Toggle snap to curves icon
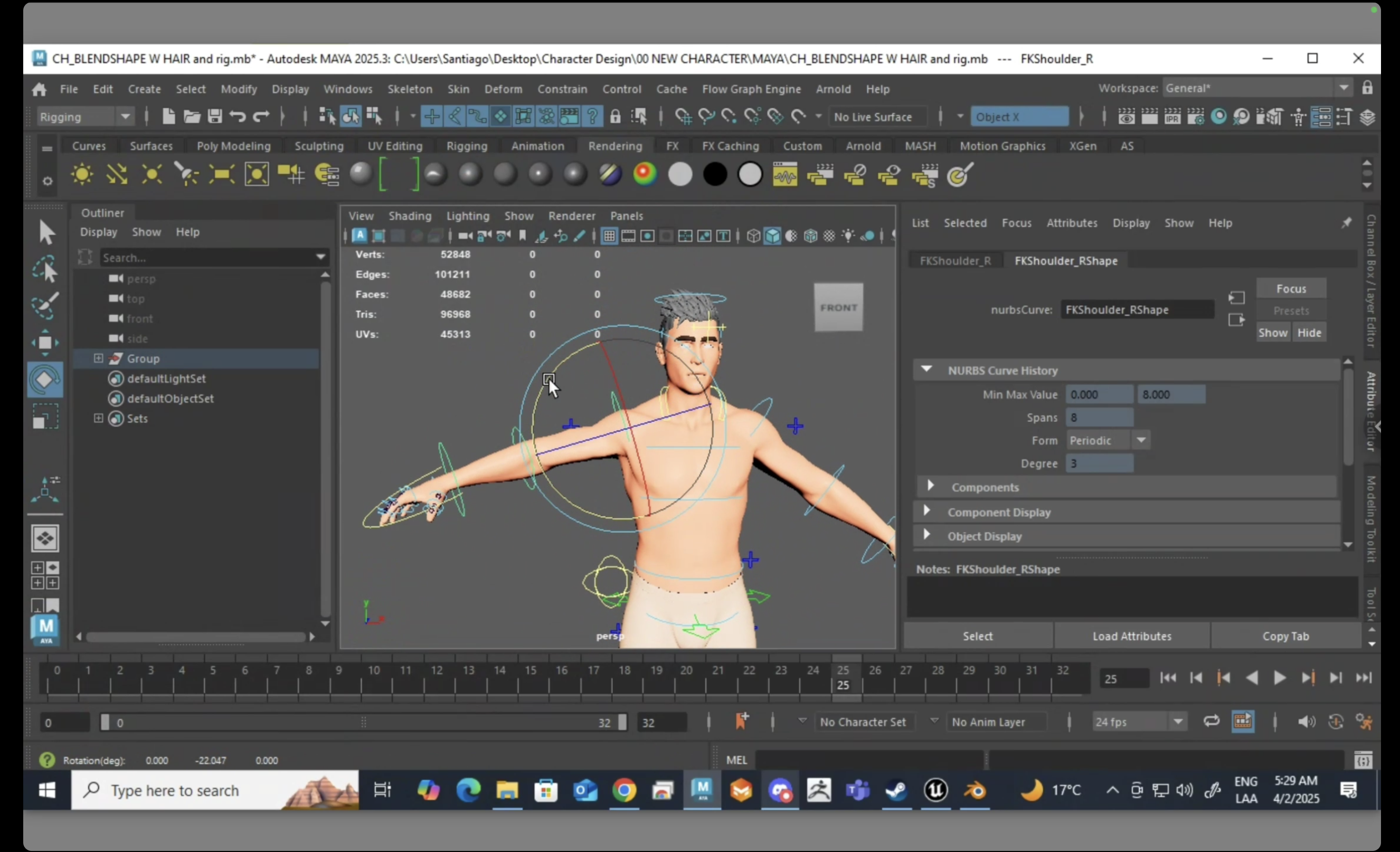The image size is (1400, 852). 706,117
